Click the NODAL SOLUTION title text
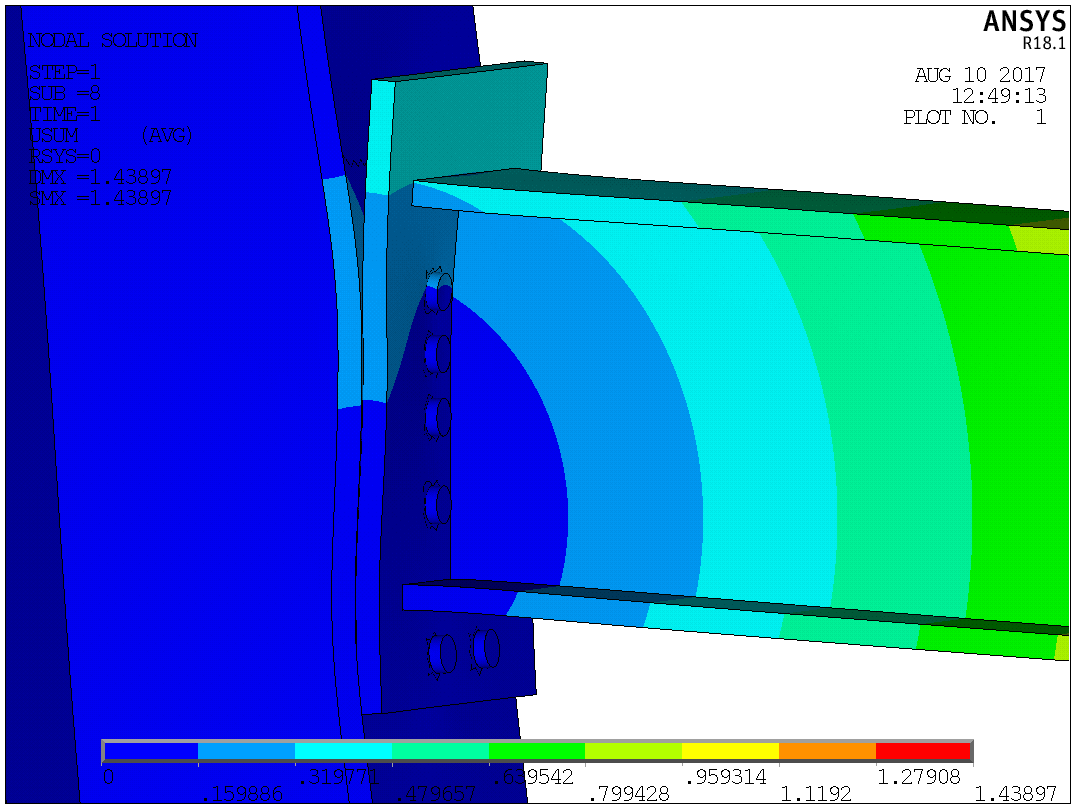The image size is (1077, 810). click(113, 41)
